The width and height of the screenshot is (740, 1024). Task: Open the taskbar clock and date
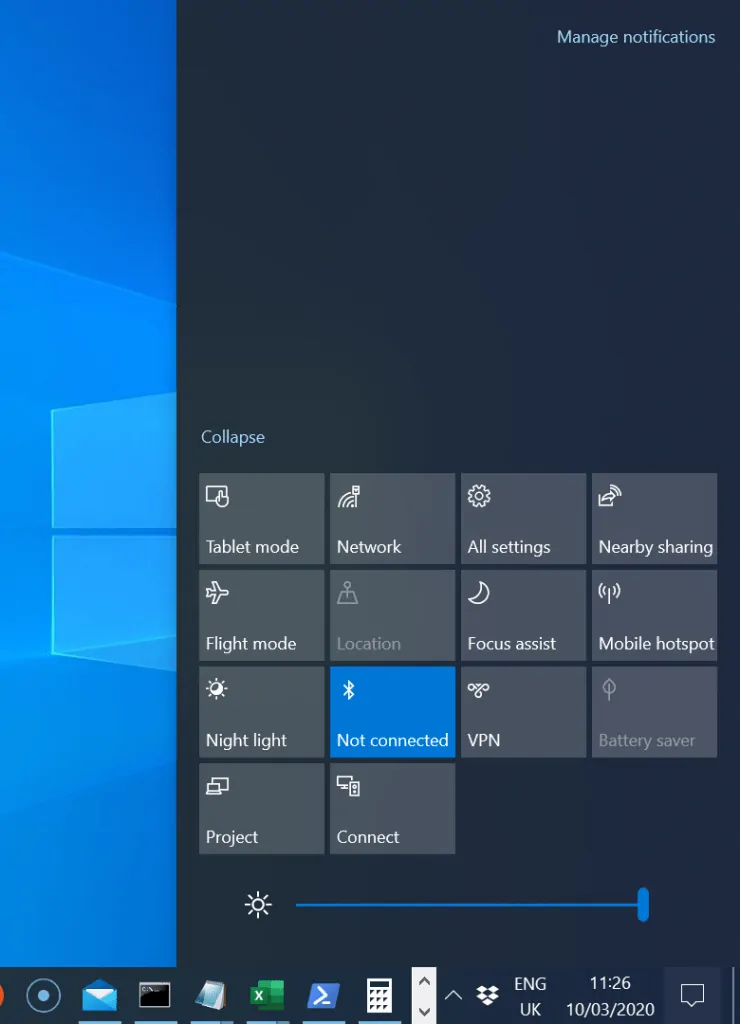[x=610, y=995]
